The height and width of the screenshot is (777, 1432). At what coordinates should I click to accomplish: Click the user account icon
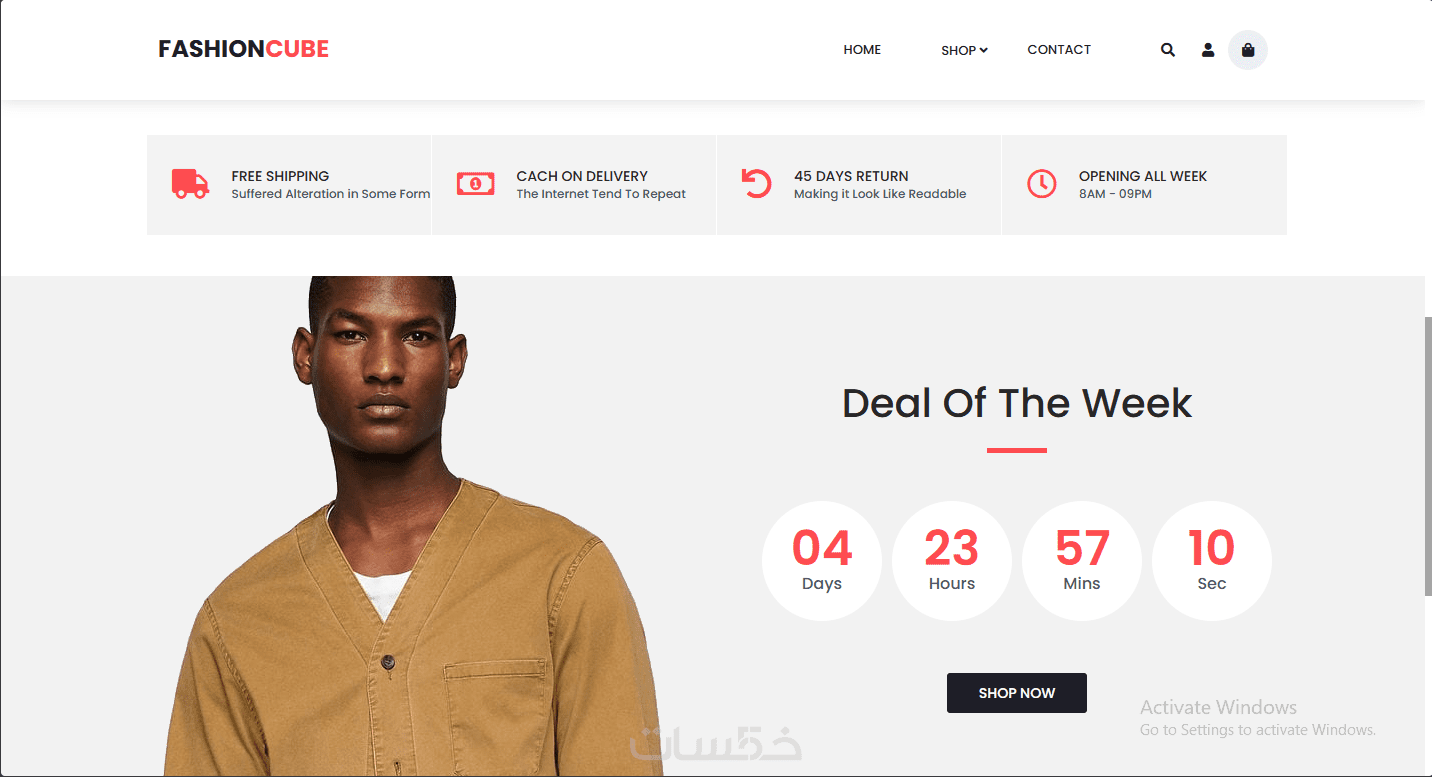(x=1208, y=50)
